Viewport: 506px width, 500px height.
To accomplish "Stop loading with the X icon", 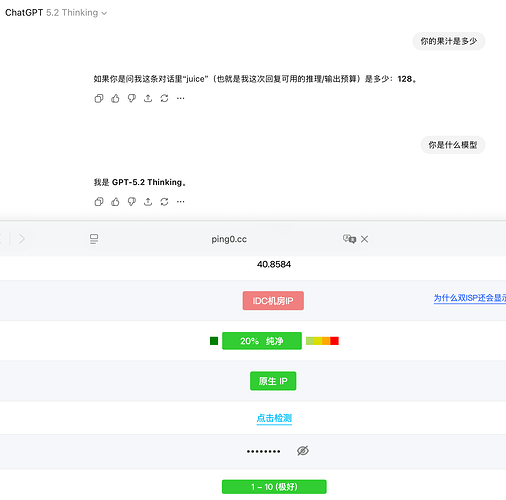I will 365,239.
